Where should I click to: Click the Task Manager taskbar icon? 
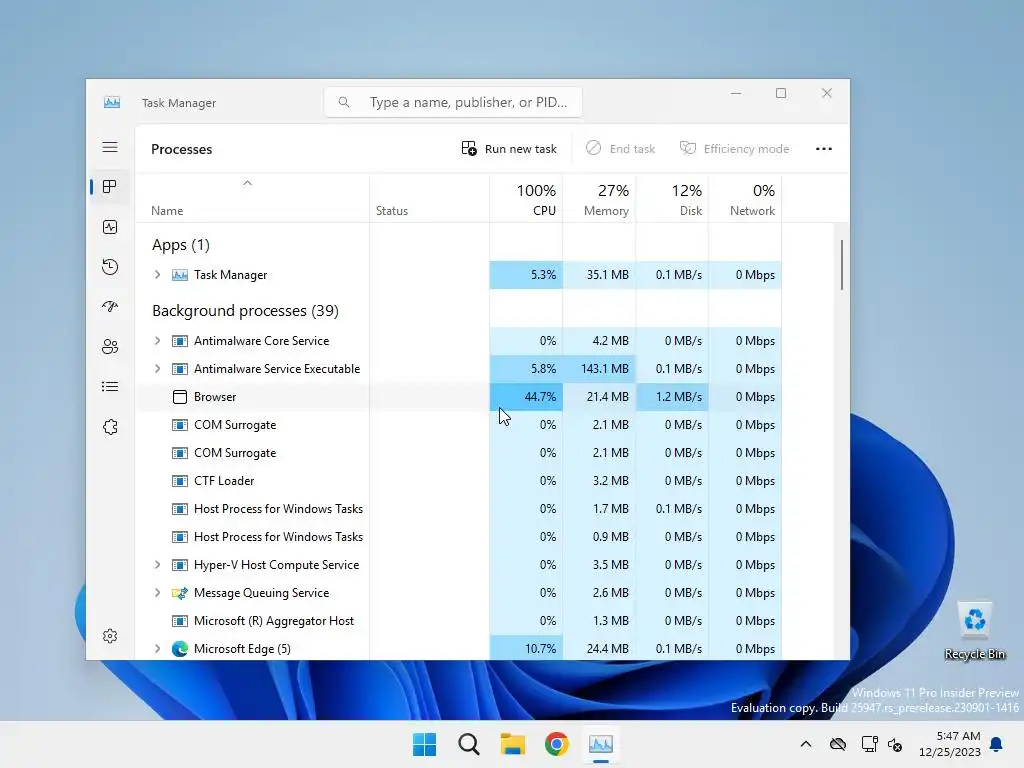[x=601, y=744]
